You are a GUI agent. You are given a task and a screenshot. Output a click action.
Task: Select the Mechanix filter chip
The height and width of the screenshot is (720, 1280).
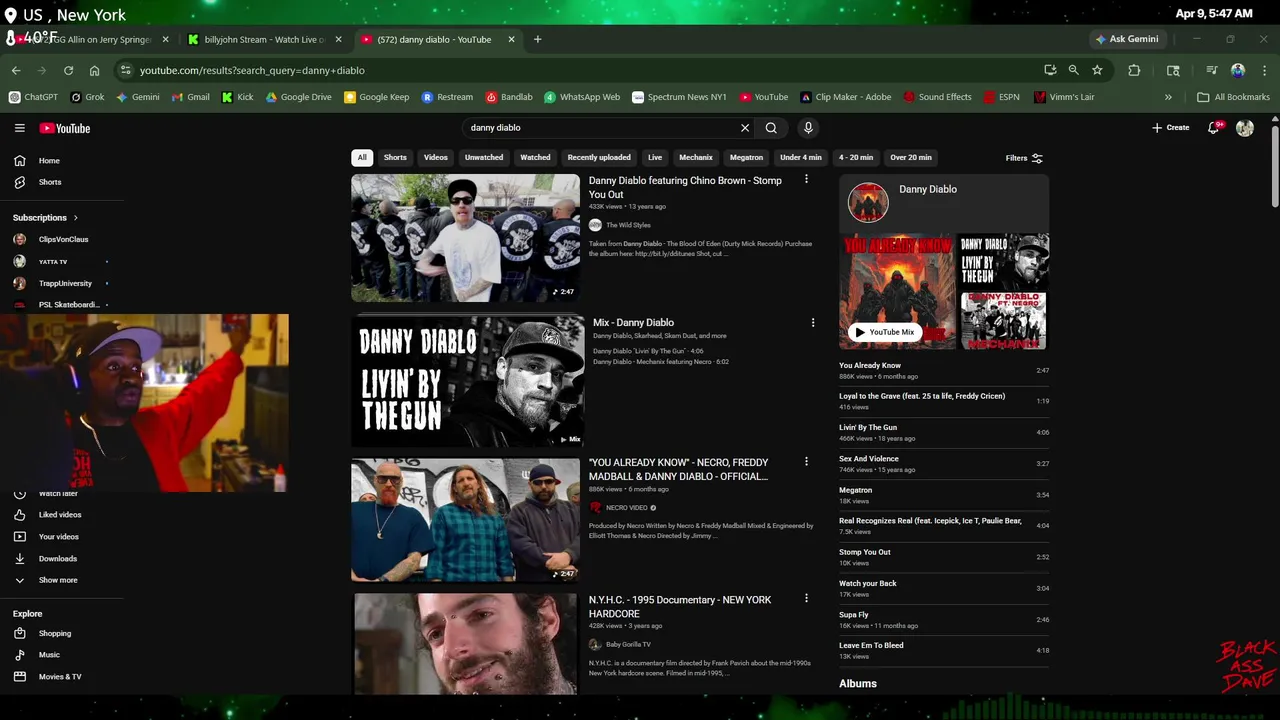click(696, 157)
